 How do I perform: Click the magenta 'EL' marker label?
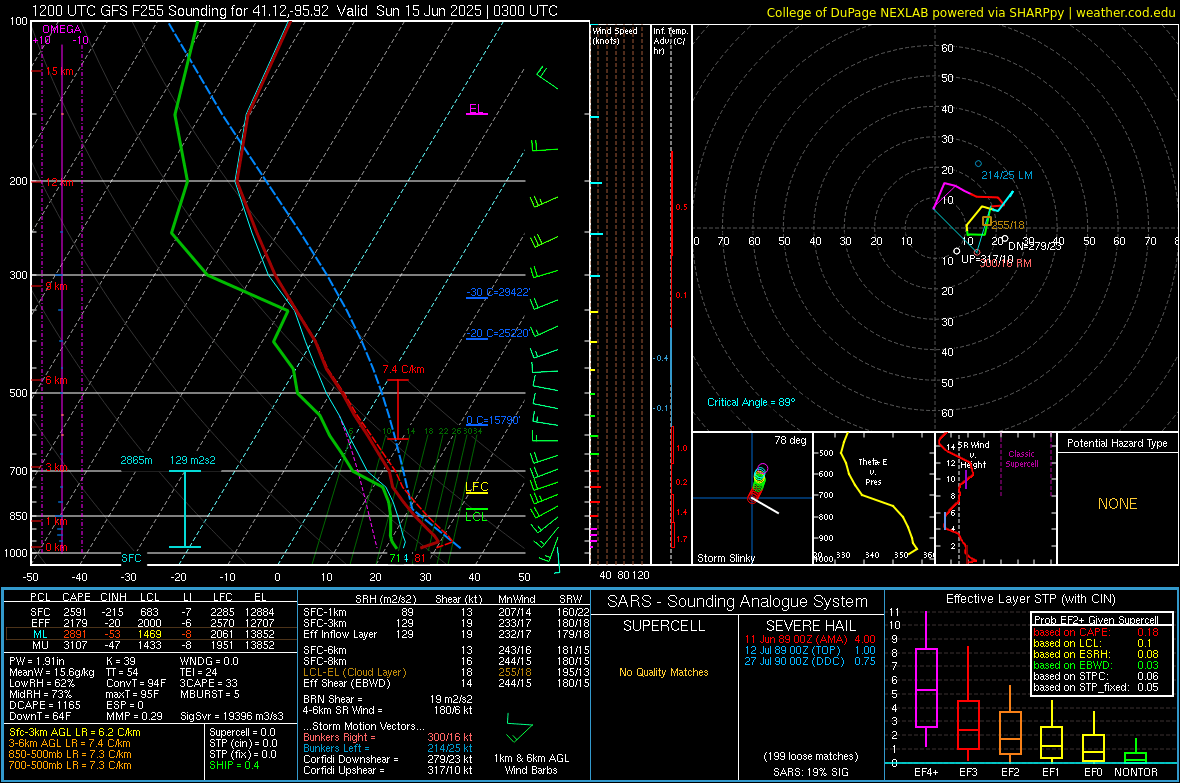[x=476, y=108]
